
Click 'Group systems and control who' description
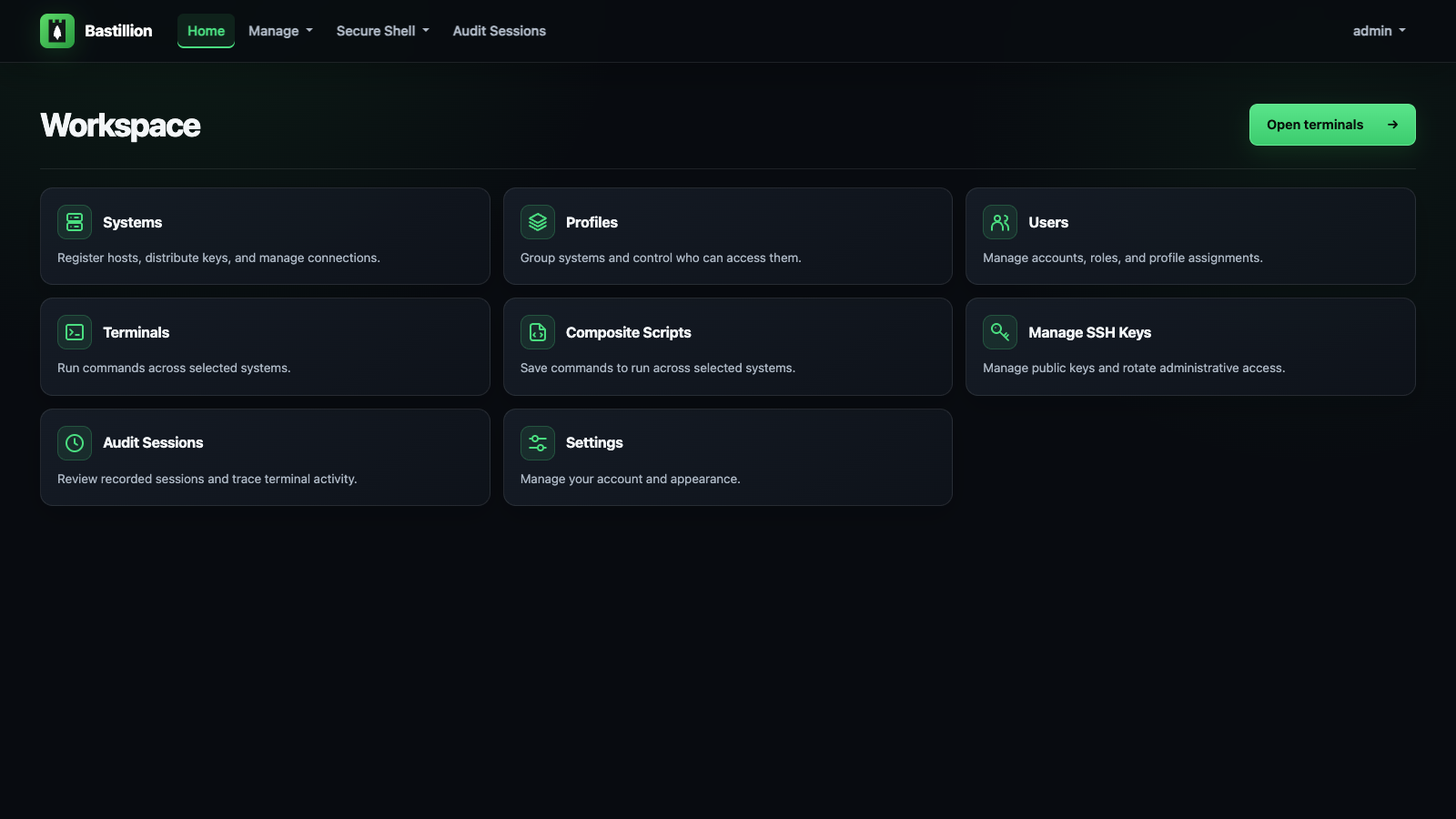(x=661, y=258)
